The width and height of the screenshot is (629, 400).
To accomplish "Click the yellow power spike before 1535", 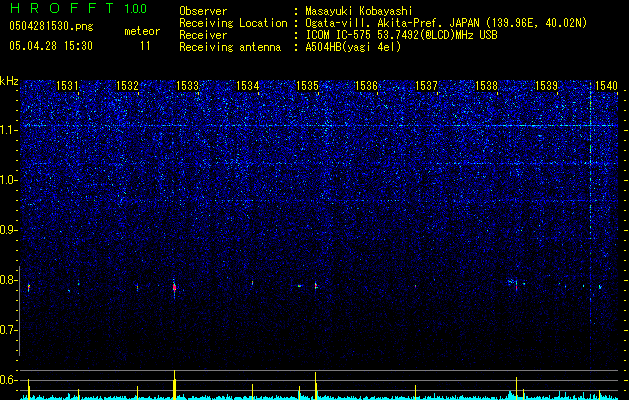I will pyautogui.click(x=316, y=386).
